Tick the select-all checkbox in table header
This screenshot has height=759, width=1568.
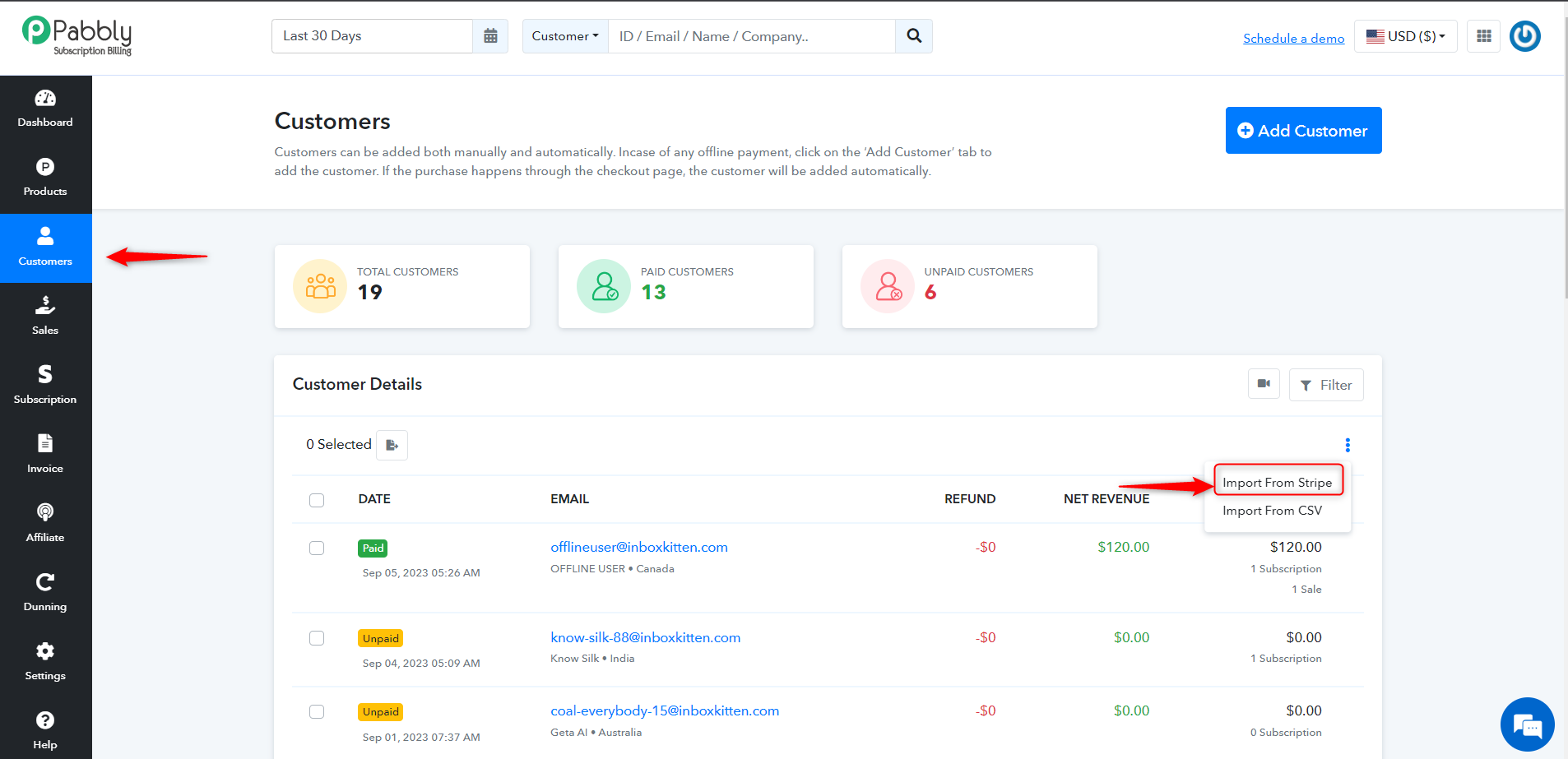coord(317,500)
